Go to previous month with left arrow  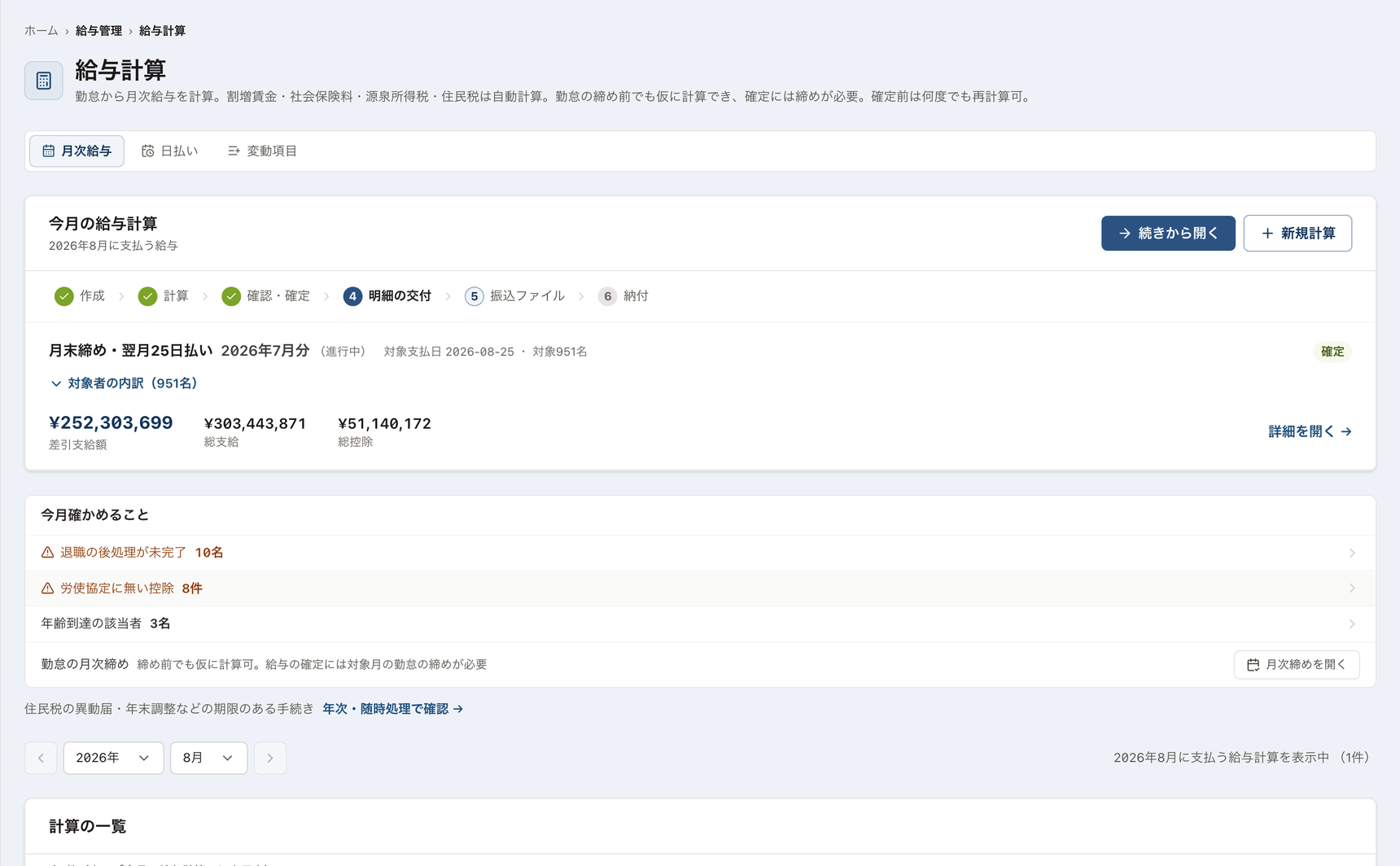click(x=41, y=759)
